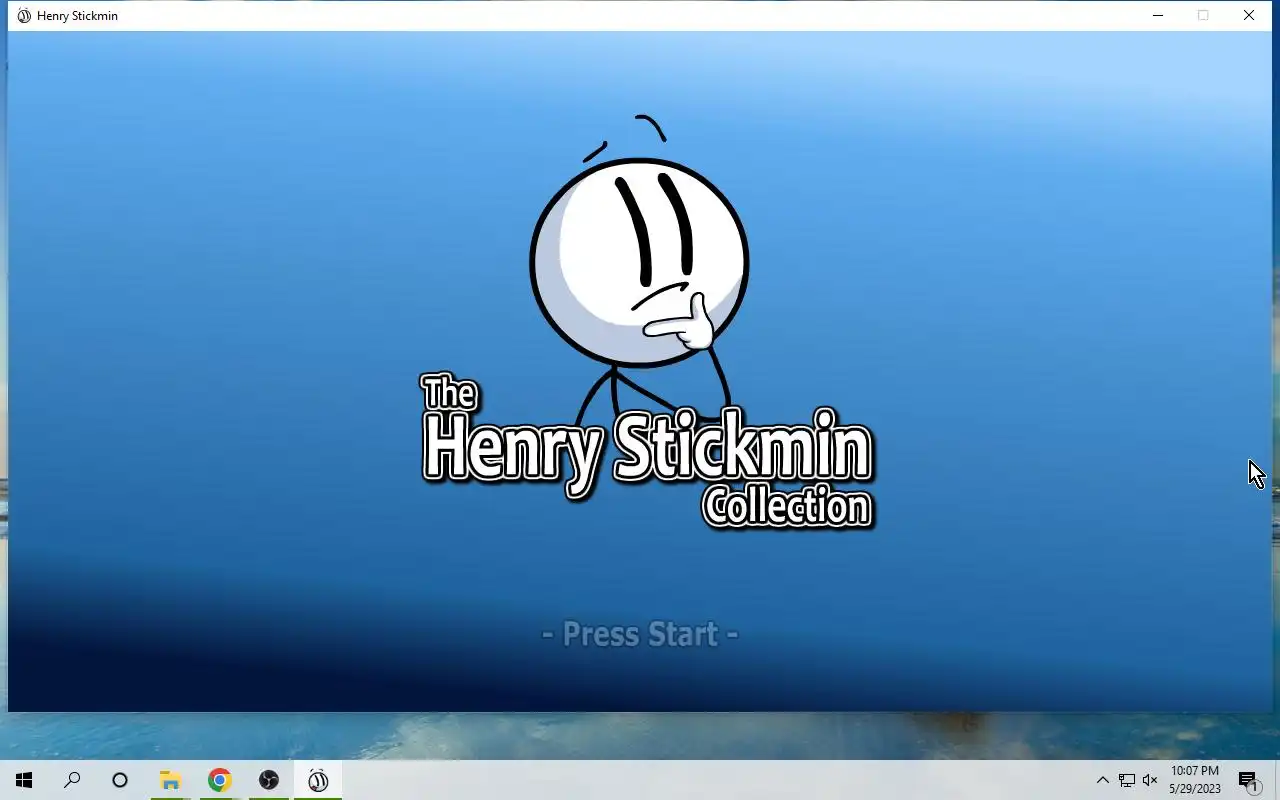This screenshot has width=1280, height=800.
Task: Click Henry Stickmin's thinking head character
Action: point(640,262)
